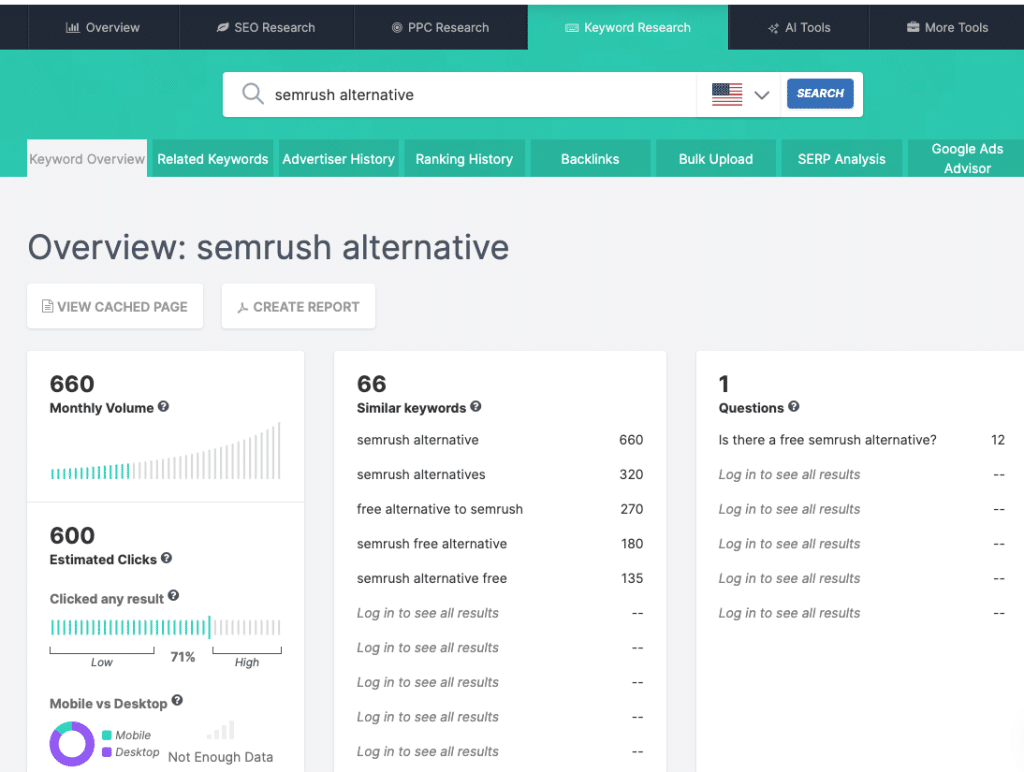Open the Backlinks tab
Screen dimensions: 1024x772
tap(590, 158)
